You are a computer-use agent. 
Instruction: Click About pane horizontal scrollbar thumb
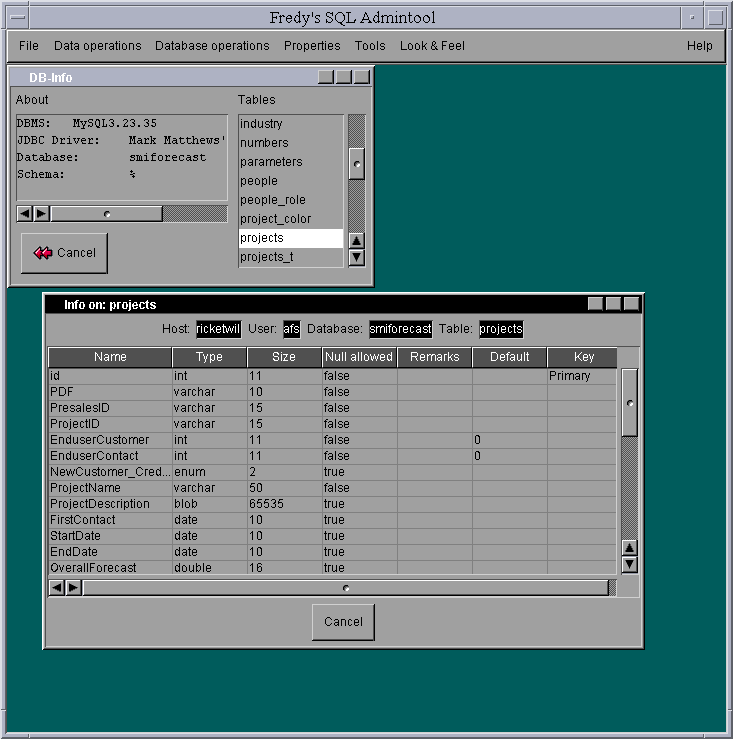coord(107,214)
